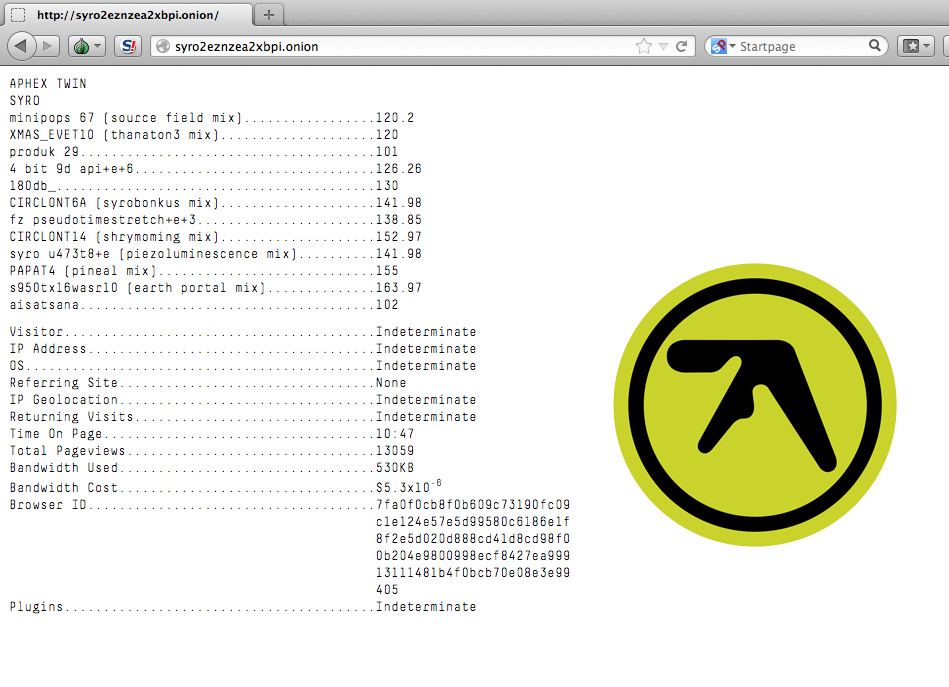
Task: Click the magnifying glass to search Startpage
Action: 877,45
